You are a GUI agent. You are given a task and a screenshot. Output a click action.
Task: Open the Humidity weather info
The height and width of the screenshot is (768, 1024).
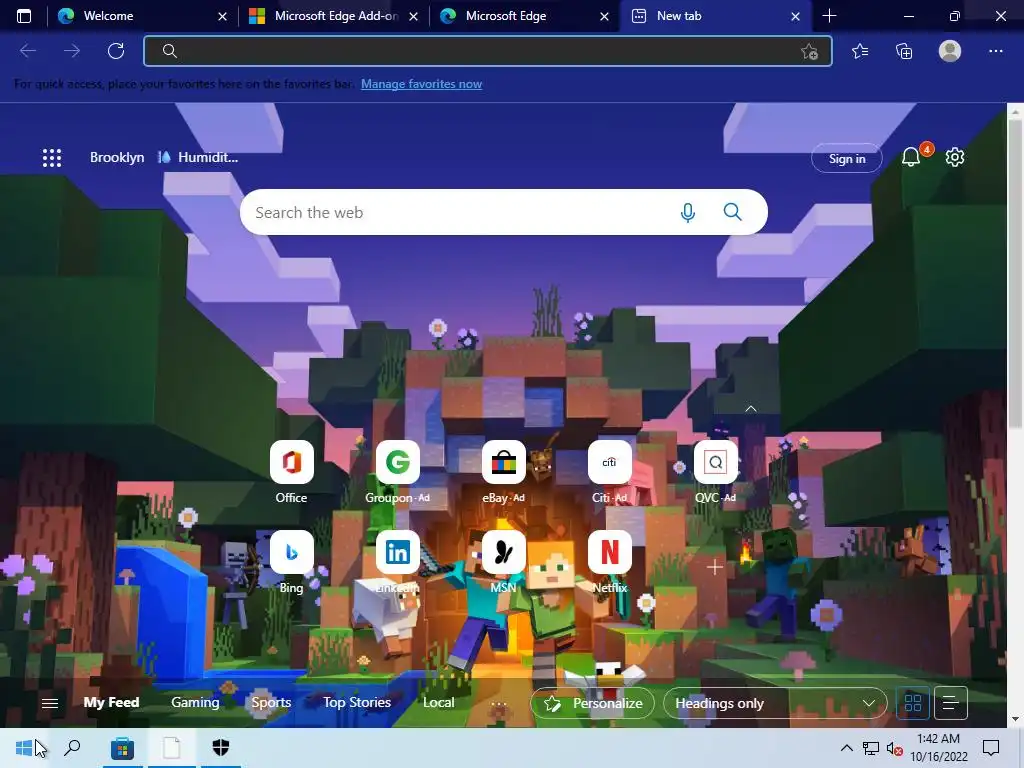199,157
